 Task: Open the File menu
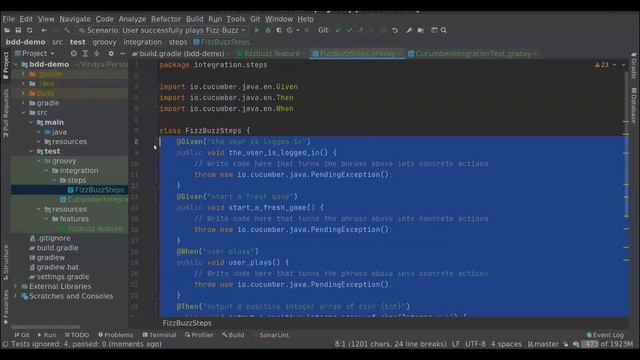9,19
